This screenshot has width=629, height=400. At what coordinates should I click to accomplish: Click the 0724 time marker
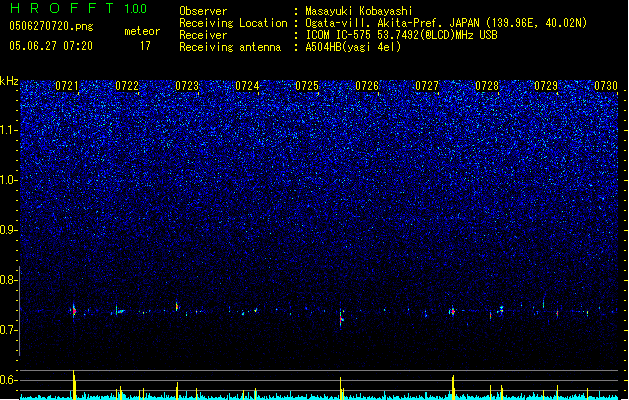[x=247, y=86]
